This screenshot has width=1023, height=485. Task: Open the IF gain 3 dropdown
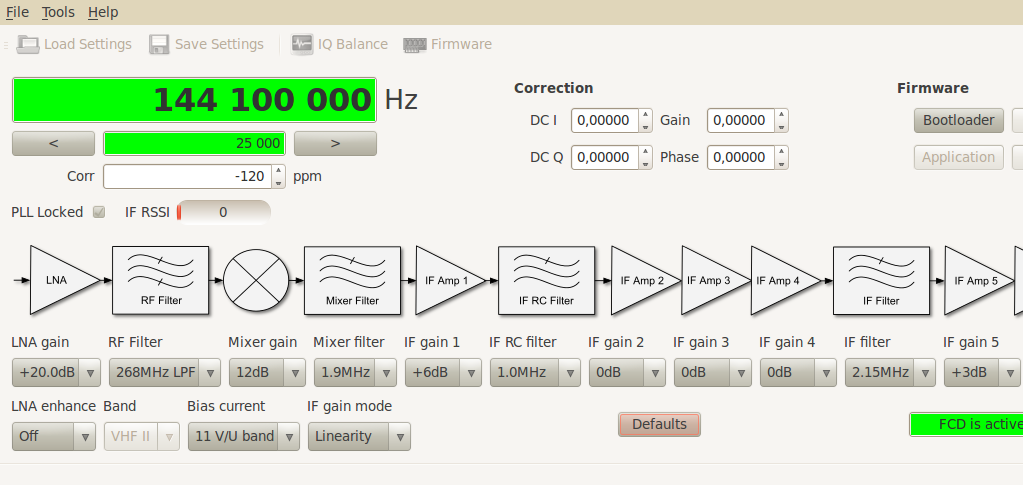pyautogui.click(x=712, y=373)
